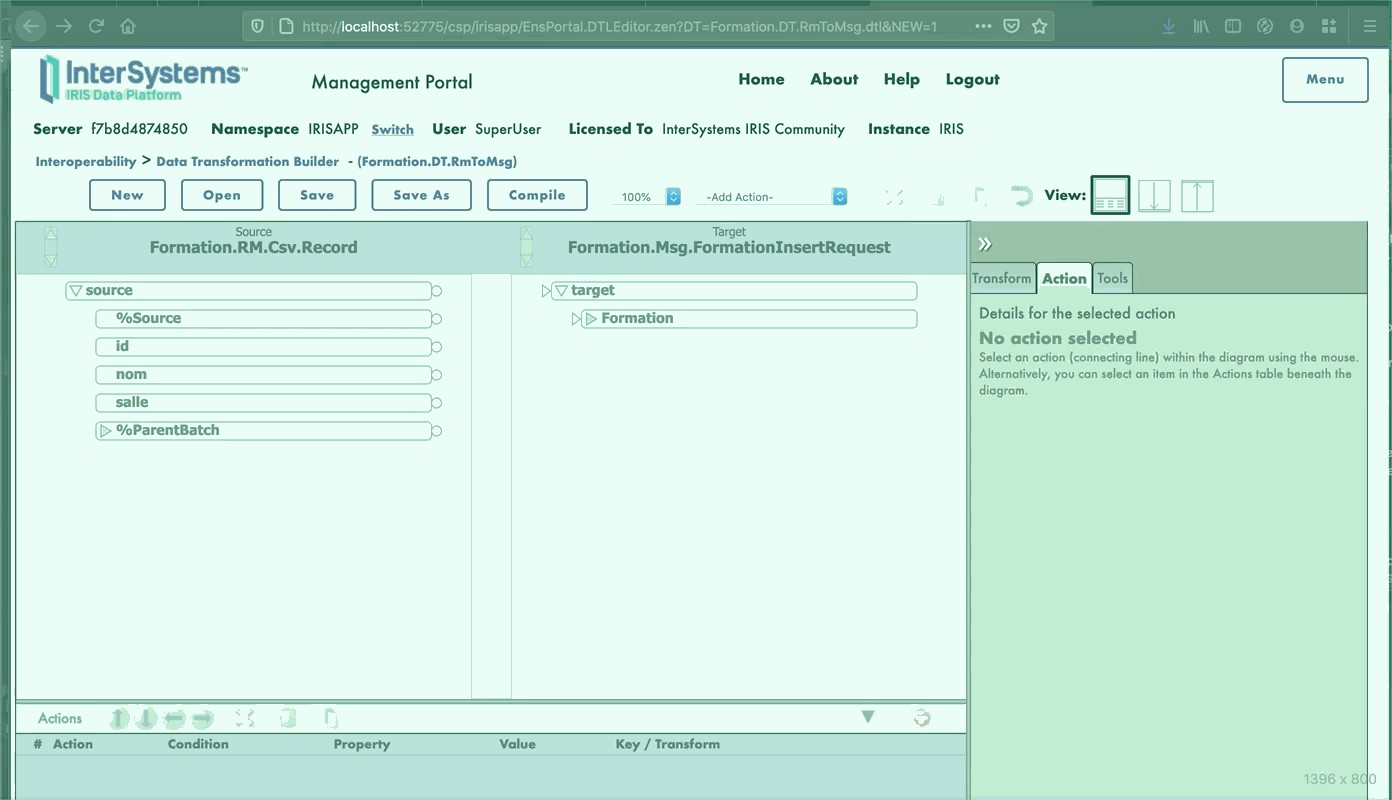Expand the %ParentBatch source node
Image resolution: width=1392 pixels, height=800 pixels.
coord(105,431)
